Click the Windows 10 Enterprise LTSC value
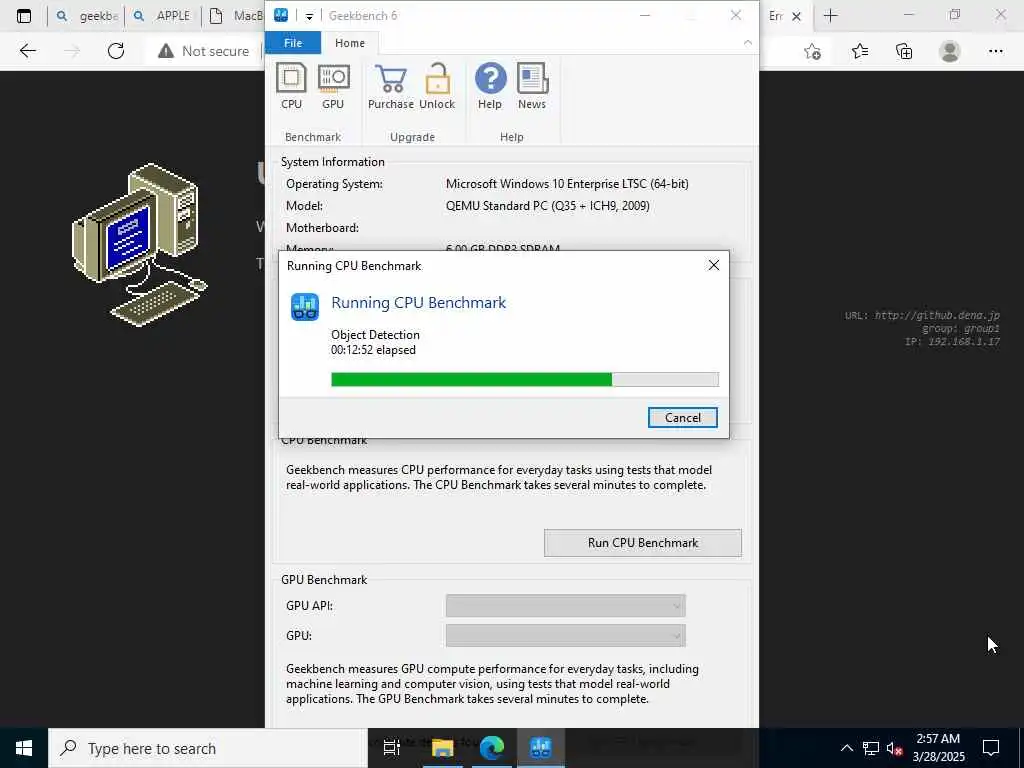This screenshot has width=1024, height=768. click(567, 184)
